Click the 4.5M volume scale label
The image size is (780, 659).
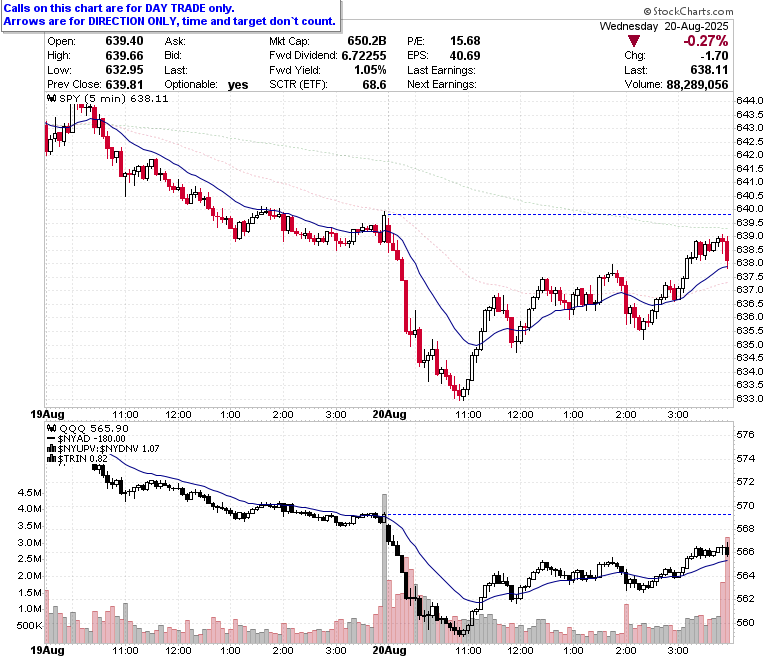point(29,492)
